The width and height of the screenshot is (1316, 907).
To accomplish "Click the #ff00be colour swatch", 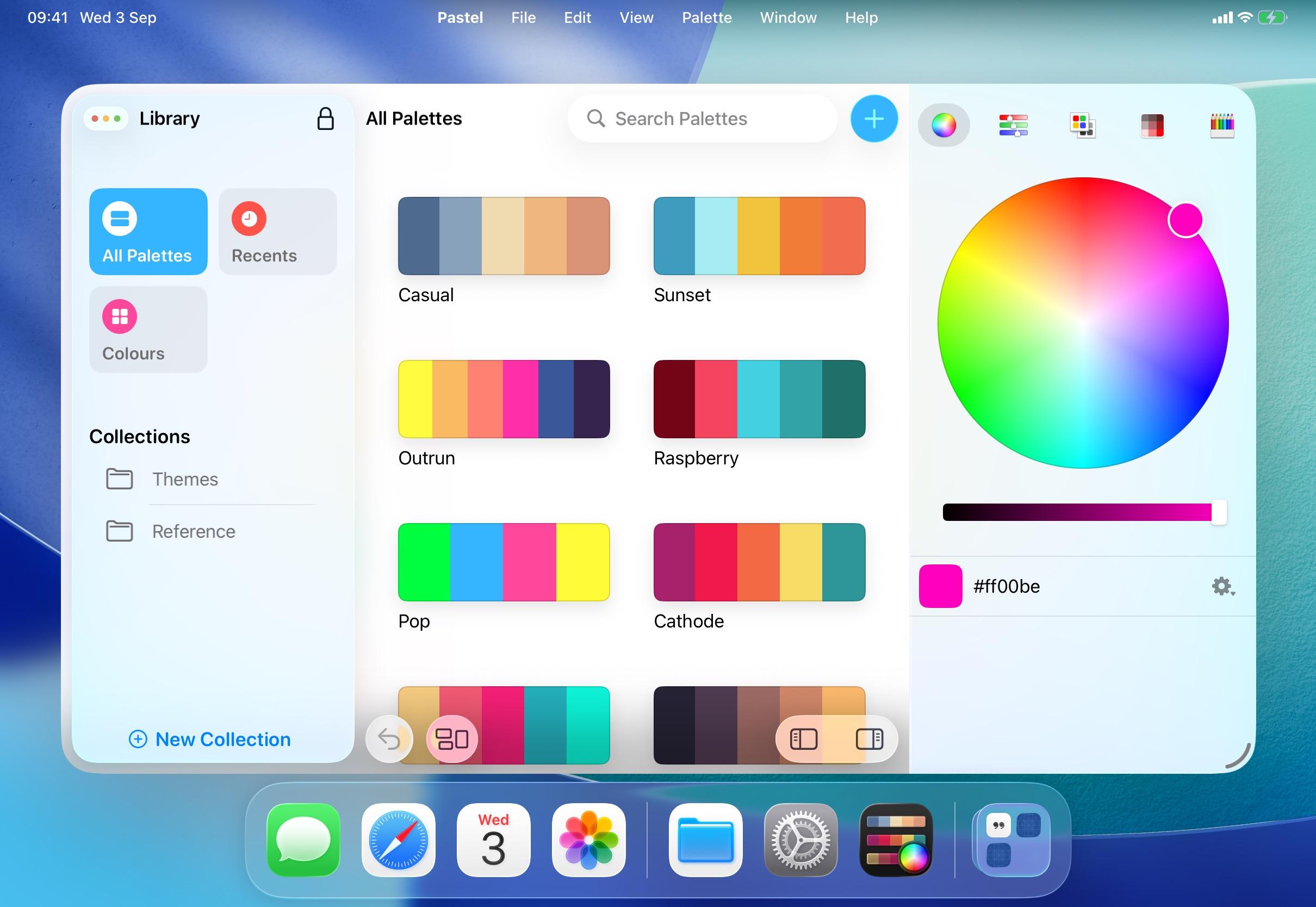I will click(940, 586).
